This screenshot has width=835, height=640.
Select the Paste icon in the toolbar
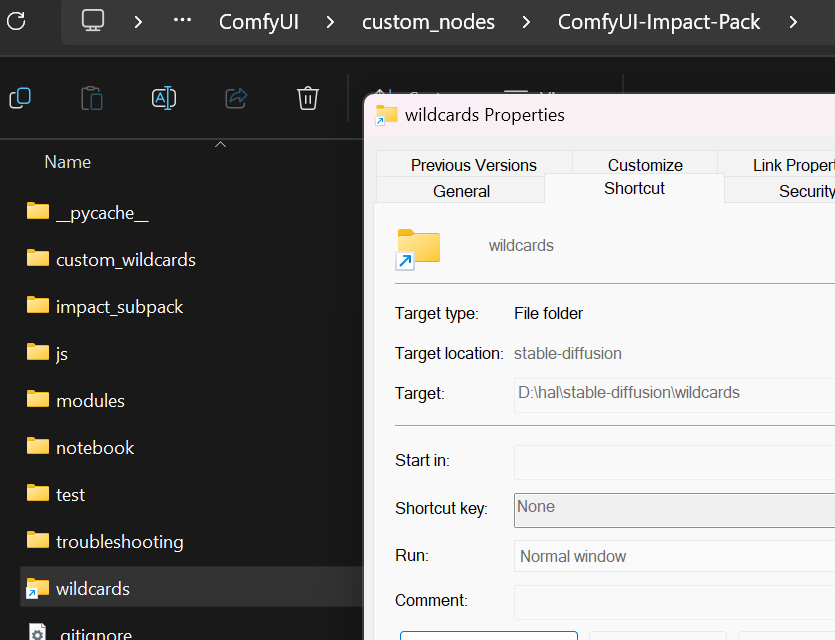click(x=92, y=98)
